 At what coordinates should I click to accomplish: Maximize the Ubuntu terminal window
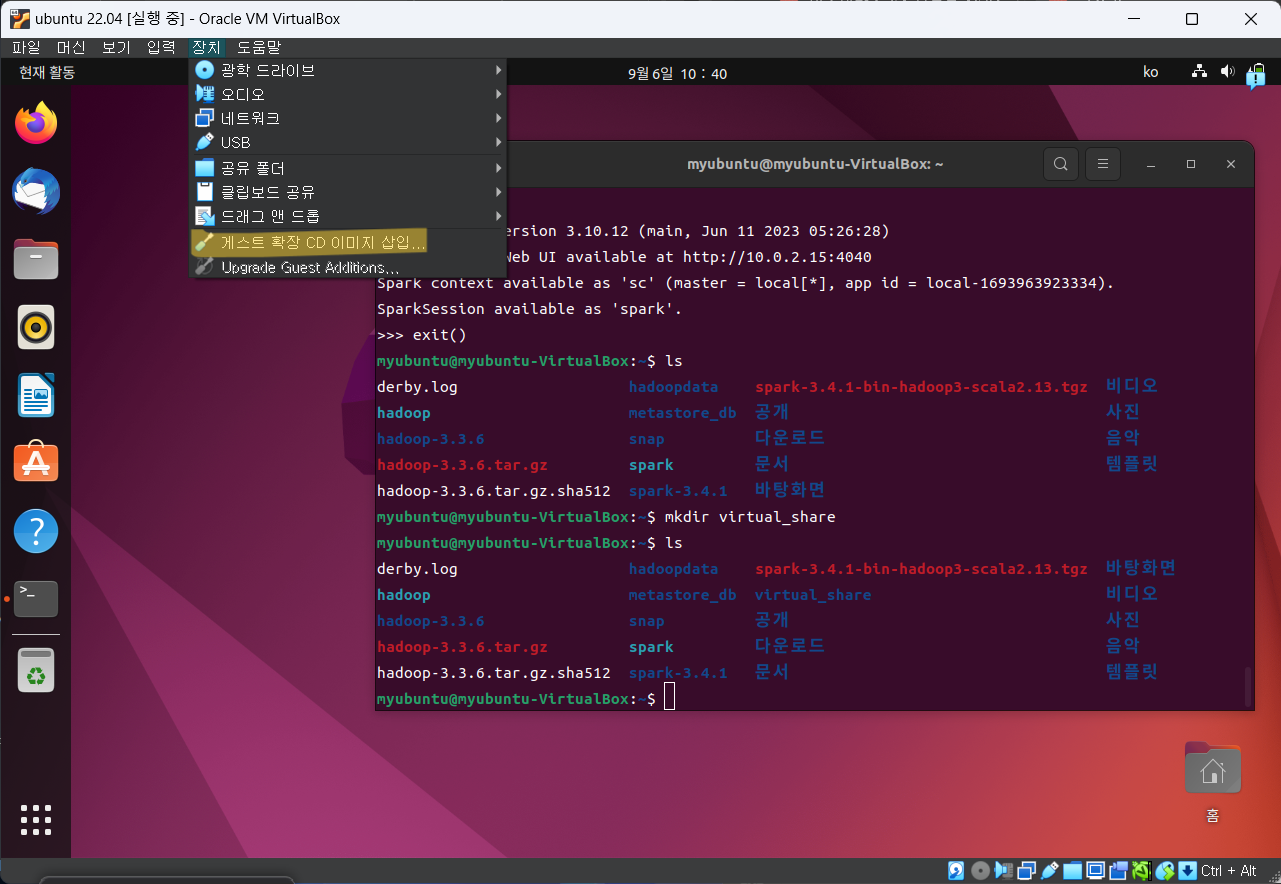tap(1191, 164)
